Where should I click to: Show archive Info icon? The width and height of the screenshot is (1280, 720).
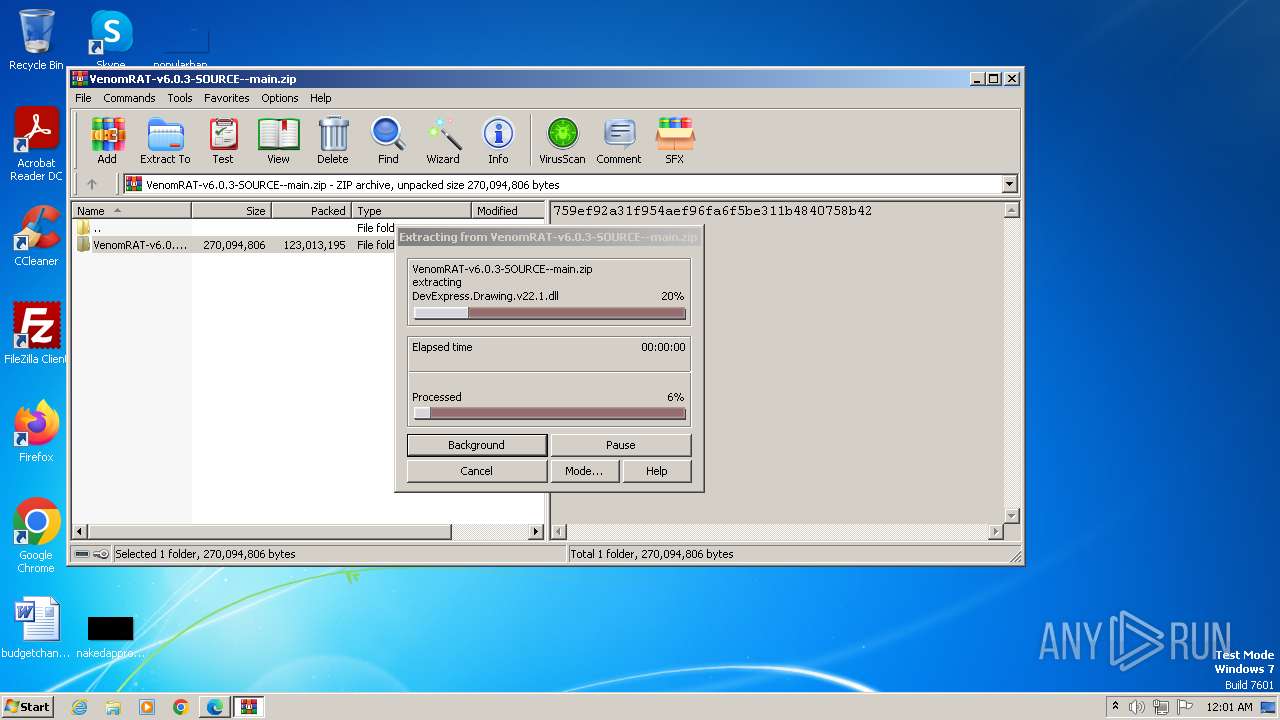[498, 140]
